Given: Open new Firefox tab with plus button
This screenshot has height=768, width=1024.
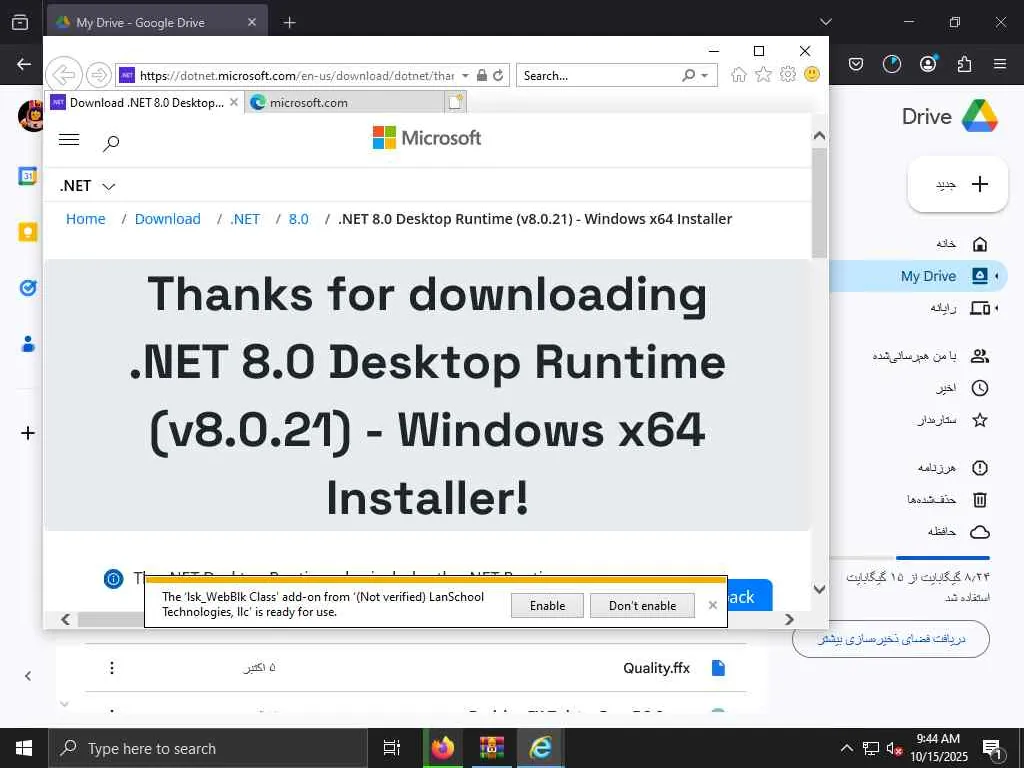Looking at the screenshot, I should [x=289, y=23].
